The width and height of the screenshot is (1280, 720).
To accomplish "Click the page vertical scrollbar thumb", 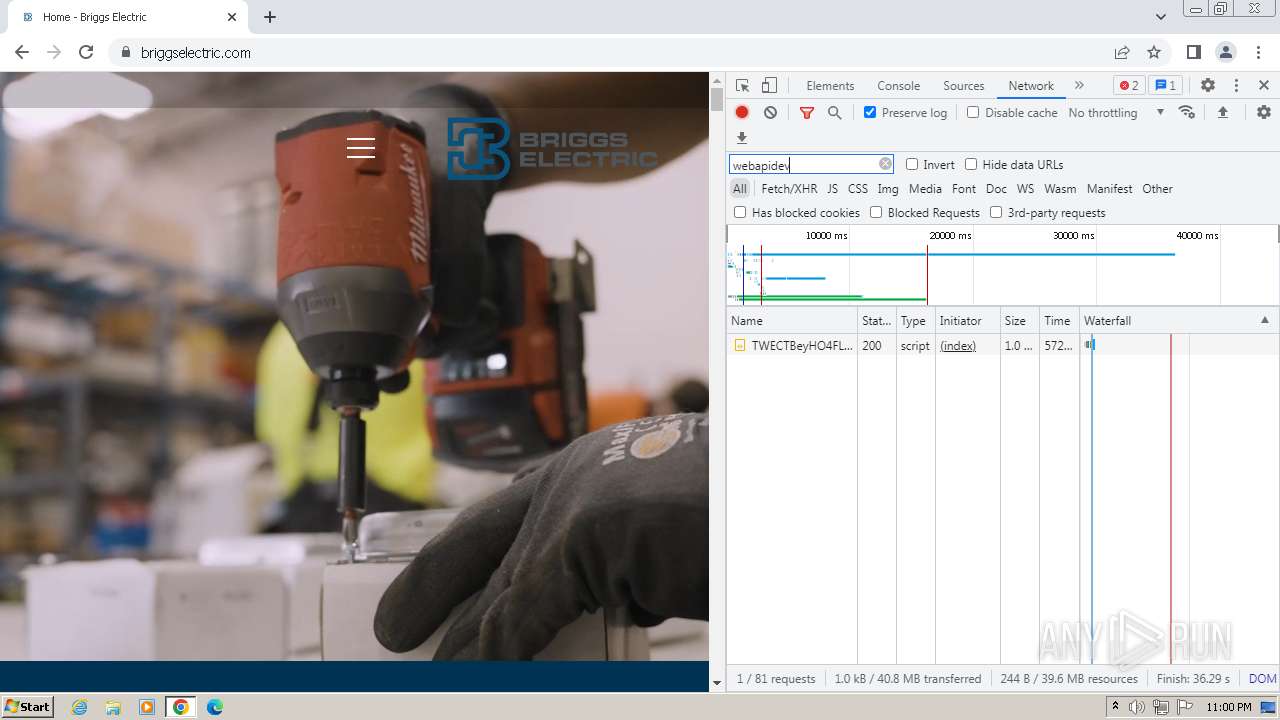I will coord(716,100).
